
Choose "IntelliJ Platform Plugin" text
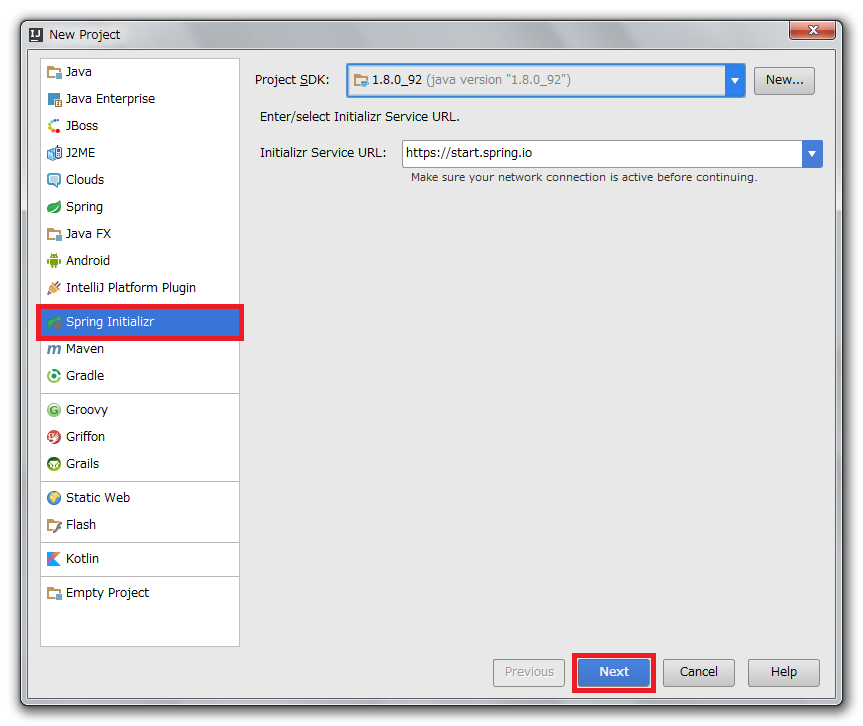tap(131, 288)
